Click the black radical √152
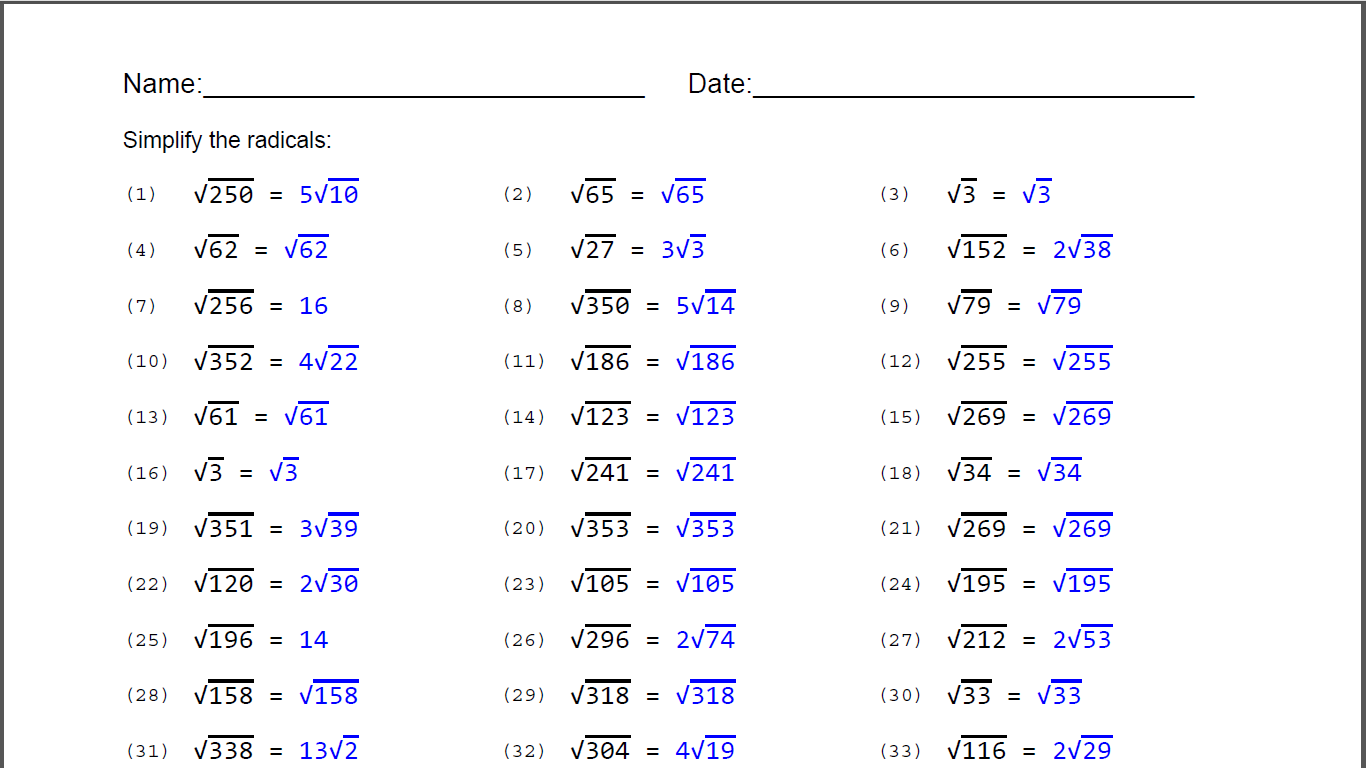Image resolution: width=1366 pixels, height=768 pixels. point(977,249)
